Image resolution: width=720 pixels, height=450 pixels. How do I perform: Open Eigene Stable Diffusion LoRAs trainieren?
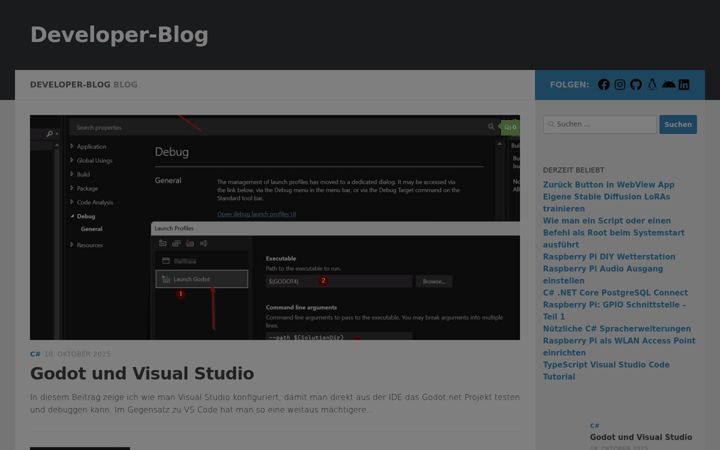coord(606,202)
